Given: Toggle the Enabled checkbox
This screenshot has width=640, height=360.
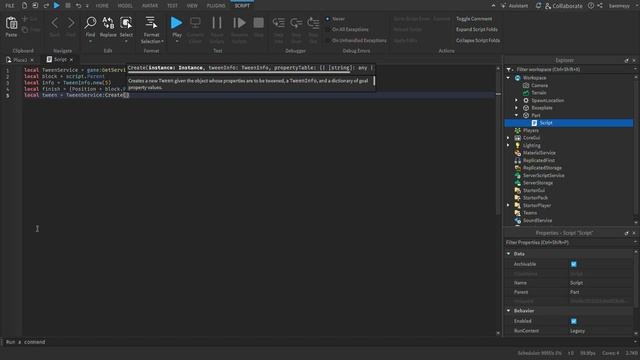Looking at the screenshot, I should click(x=573, y=321).
